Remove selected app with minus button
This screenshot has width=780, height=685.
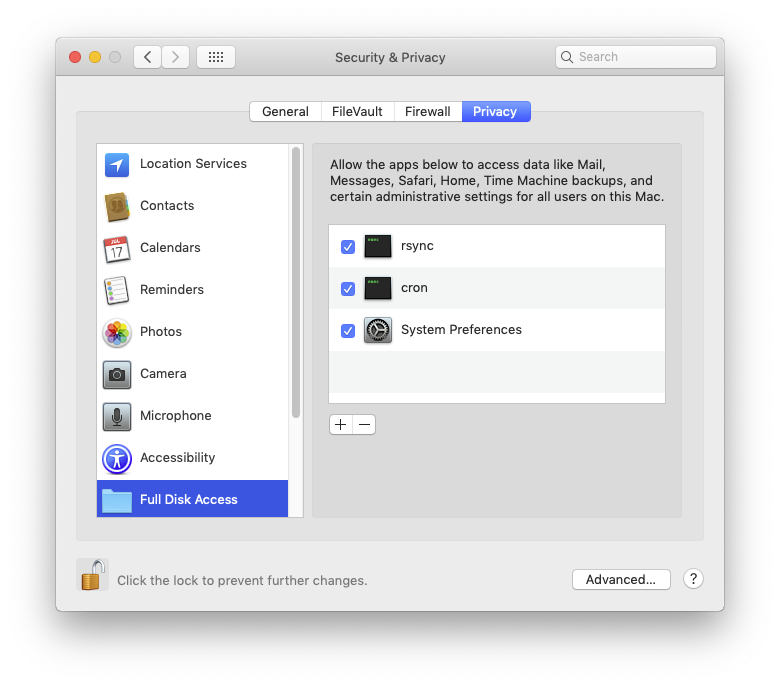pyautogui.click(x=364, y=425)
